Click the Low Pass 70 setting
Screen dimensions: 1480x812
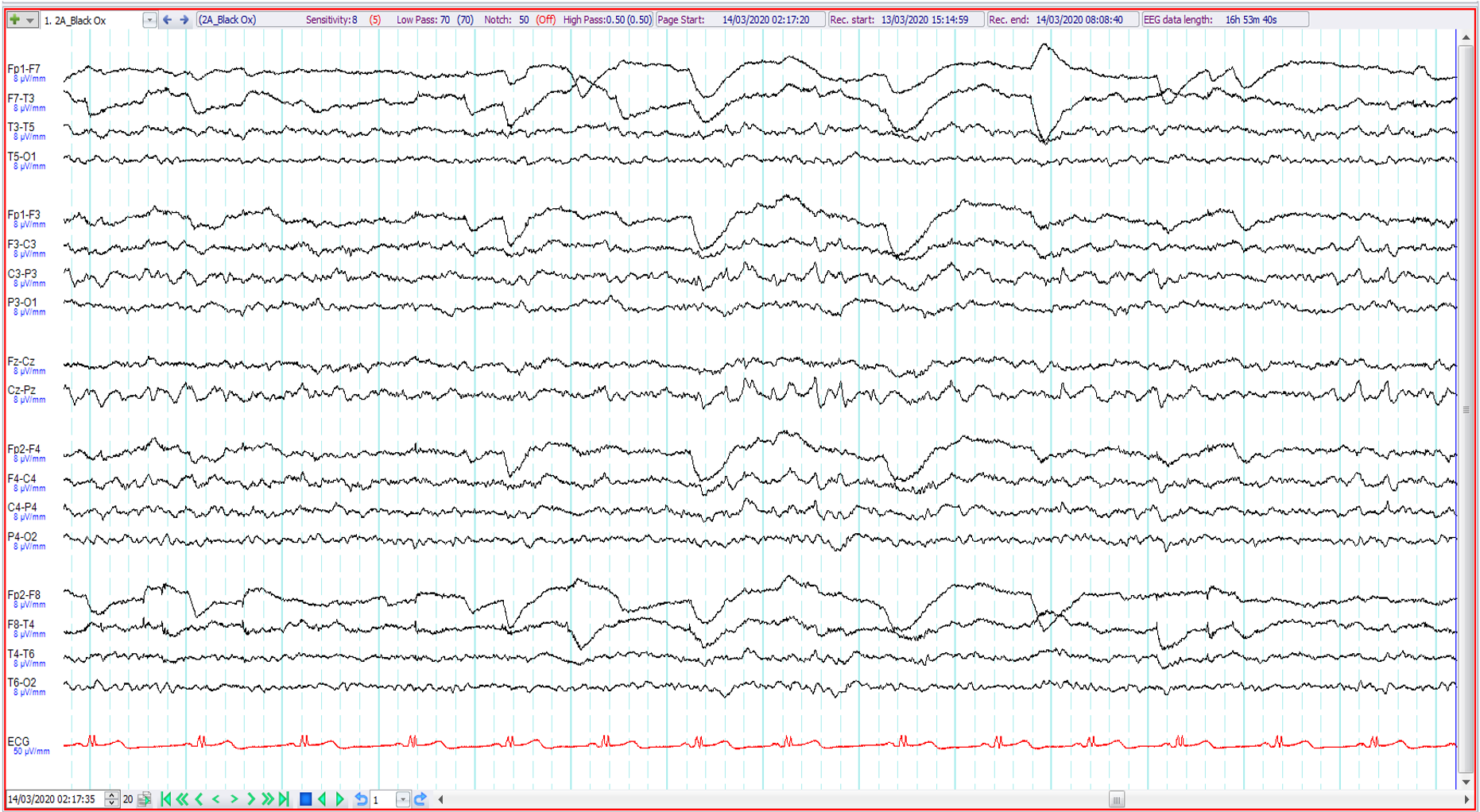coord(435,20)
